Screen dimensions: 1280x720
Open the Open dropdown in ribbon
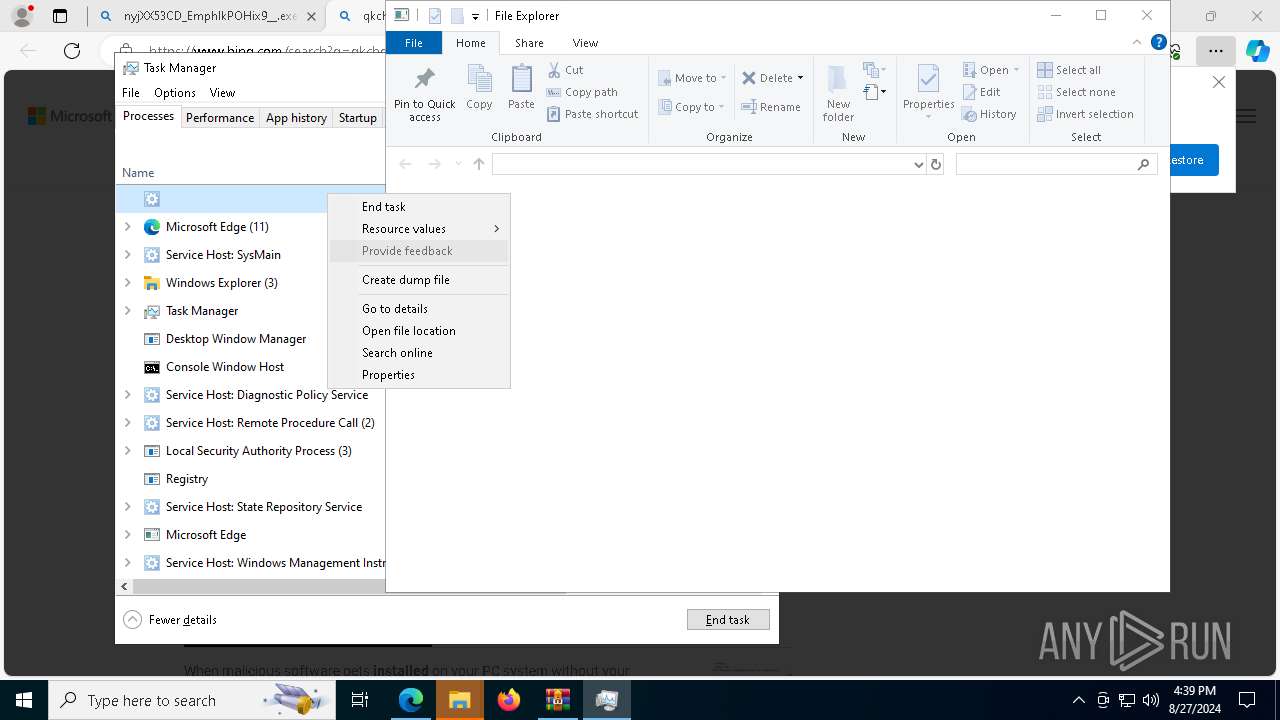(x=991, y=70)
